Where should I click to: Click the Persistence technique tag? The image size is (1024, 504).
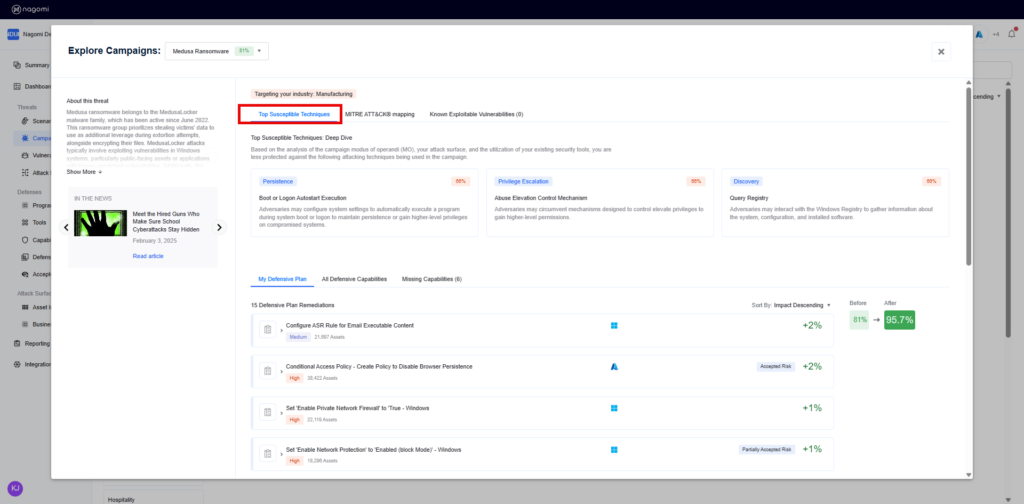click(x=278, y=181)
